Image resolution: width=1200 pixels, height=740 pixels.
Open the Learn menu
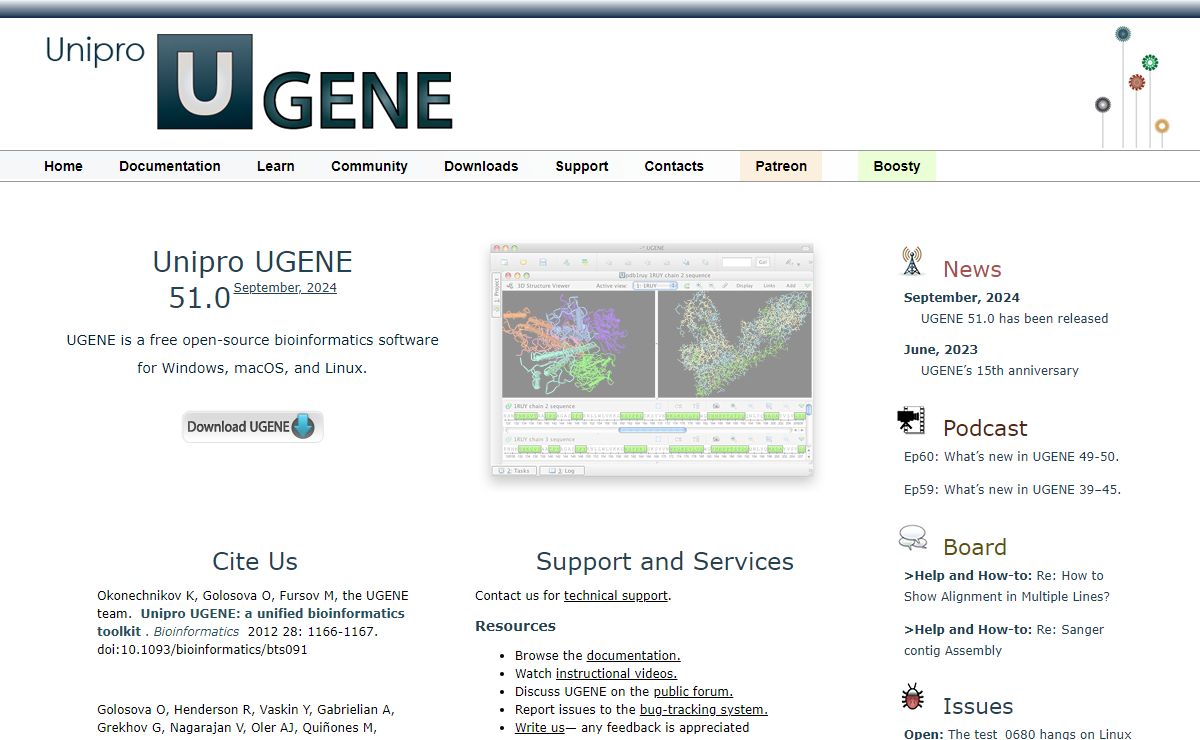pyautogui.click(x=275, y=166)
